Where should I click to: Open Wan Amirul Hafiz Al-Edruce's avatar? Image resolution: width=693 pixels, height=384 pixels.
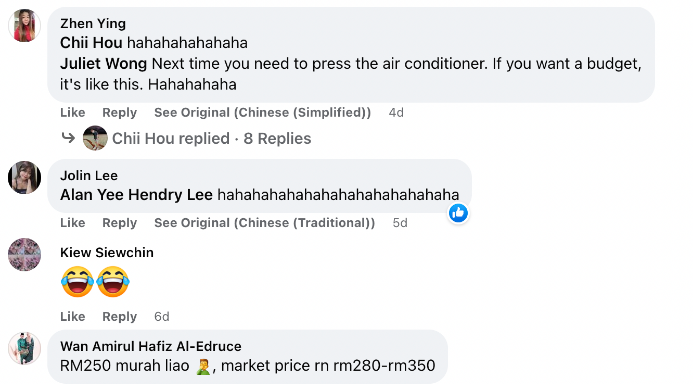(x=24, y=348)
